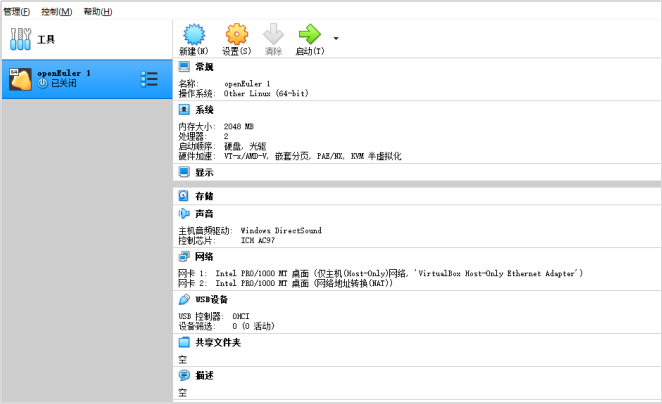
Task: Click the OHCI USB controller value
Action: 241,316
